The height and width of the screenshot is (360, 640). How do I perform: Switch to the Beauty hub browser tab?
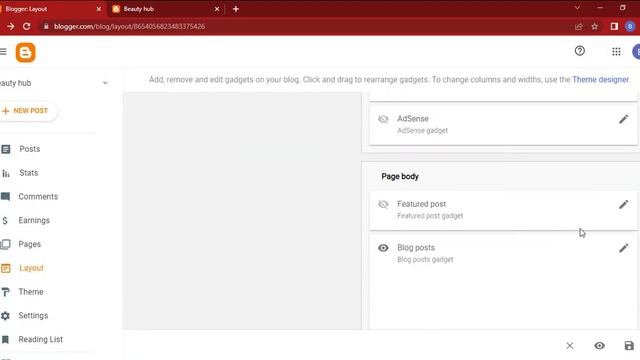click(x=163, y=9)
